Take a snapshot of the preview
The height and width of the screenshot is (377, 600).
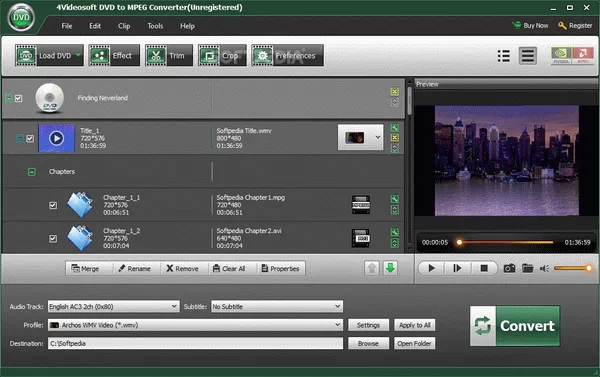tap(509, 268)
